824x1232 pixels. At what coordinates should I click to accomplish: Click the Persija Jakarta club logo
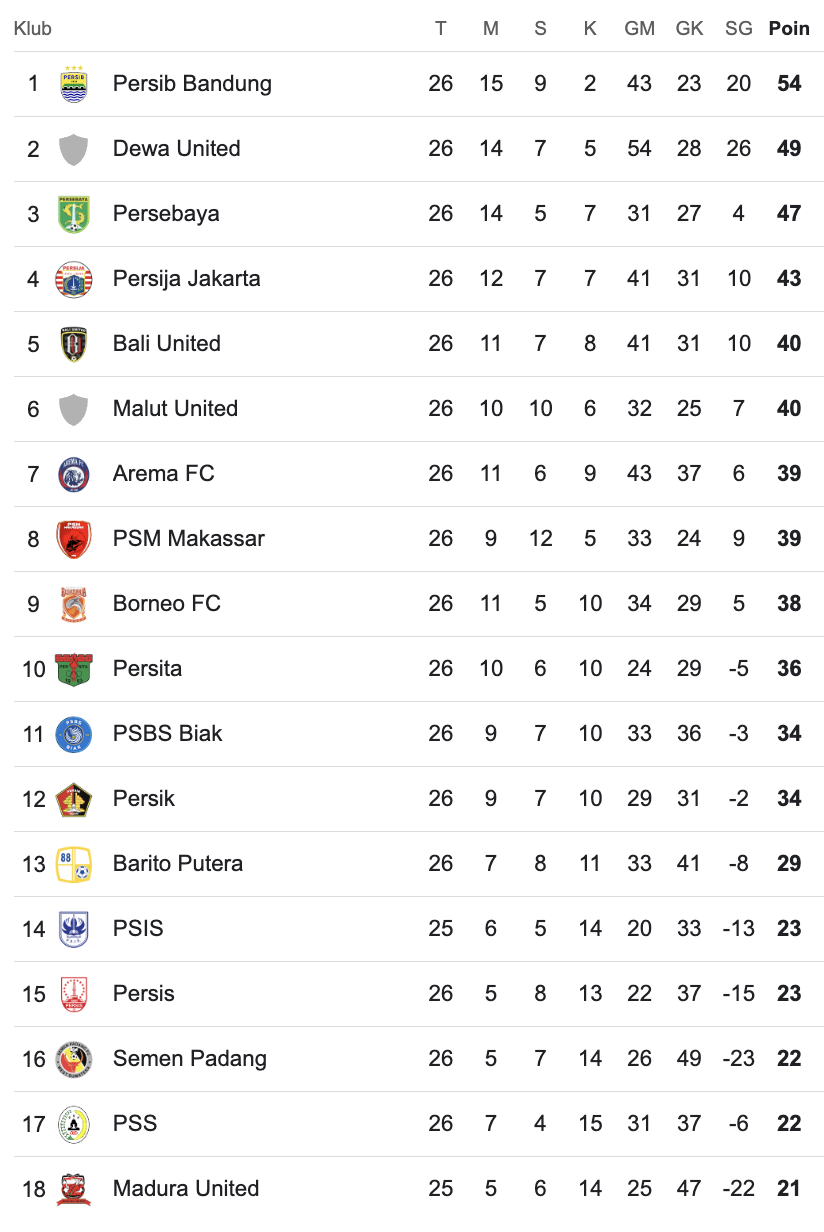click(x=74, y=279)
